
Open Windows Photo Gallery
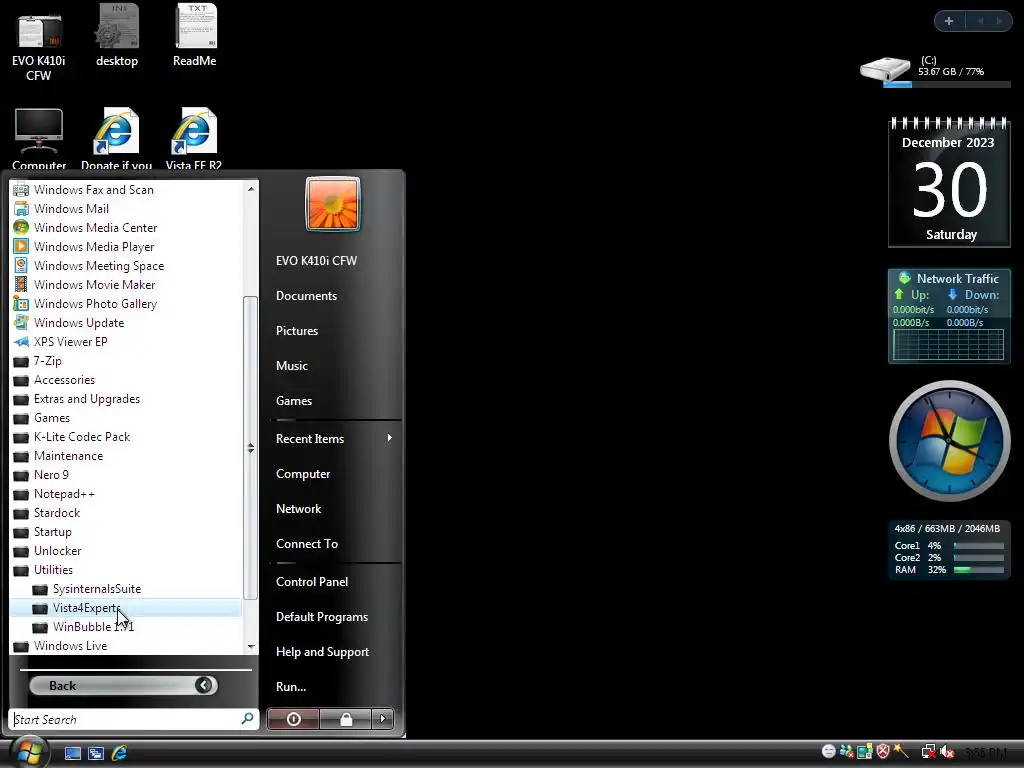pyautogui.click(x=126, y=304)
